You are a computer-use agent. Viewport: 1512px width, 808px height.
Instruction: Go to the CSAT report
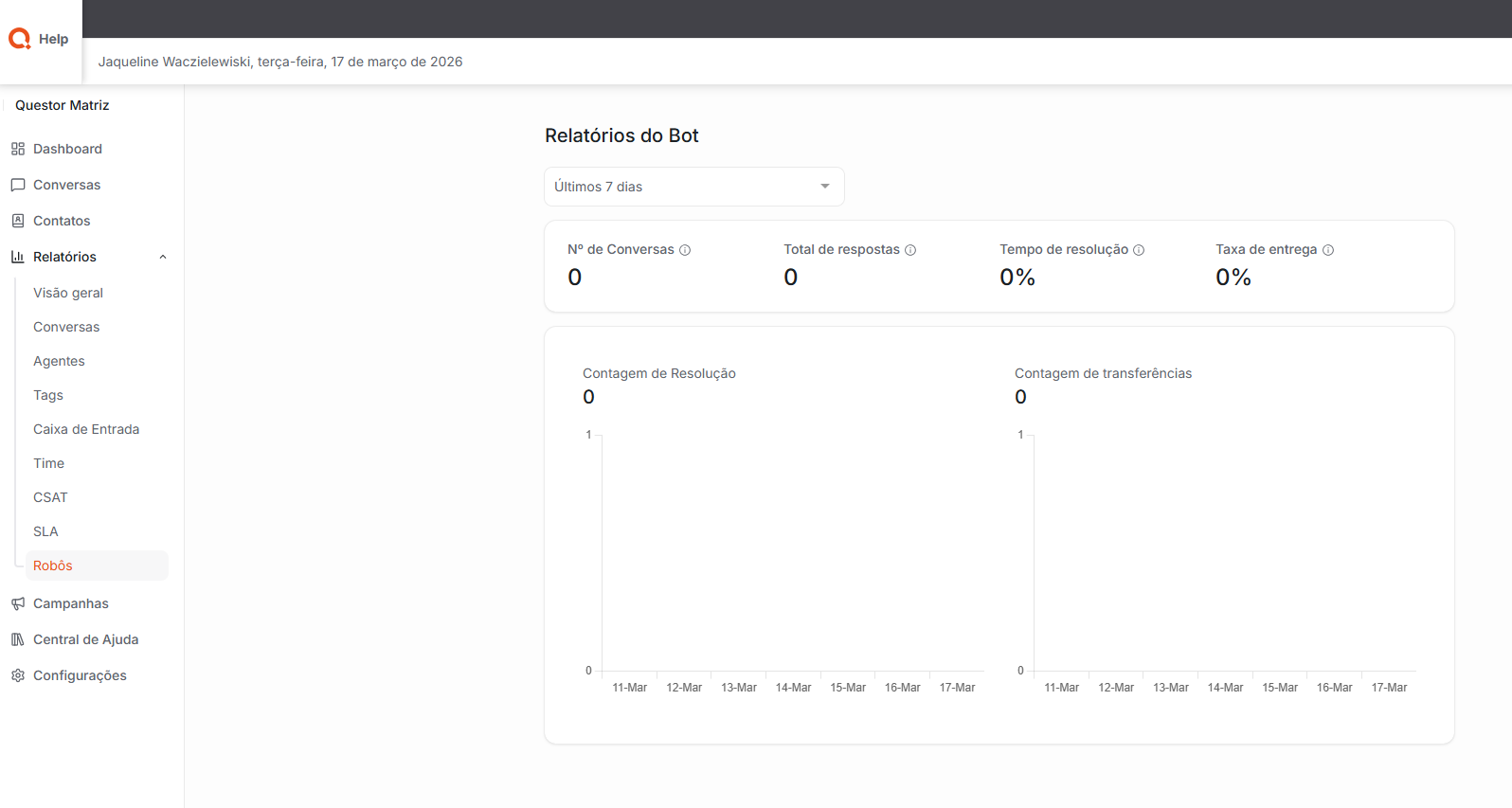click(x=50, y=497)
